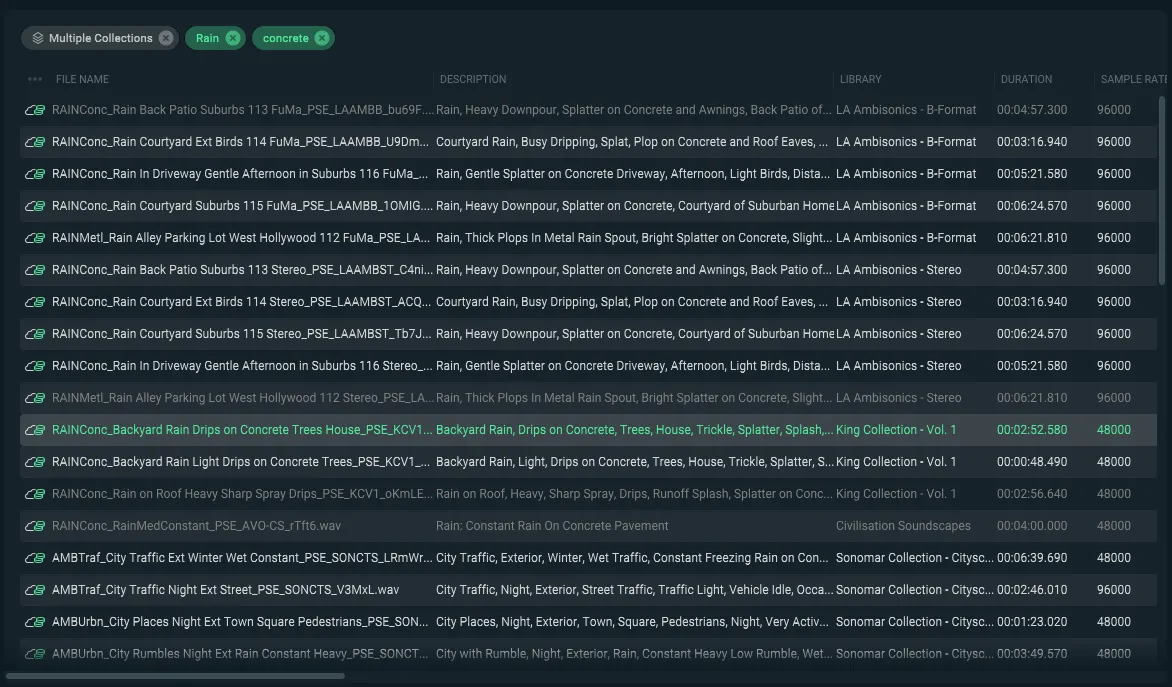Click the cloud icon for RAINConc_RainMedConstant row
The image size is (1172, 687).
(x=34, y=526)
